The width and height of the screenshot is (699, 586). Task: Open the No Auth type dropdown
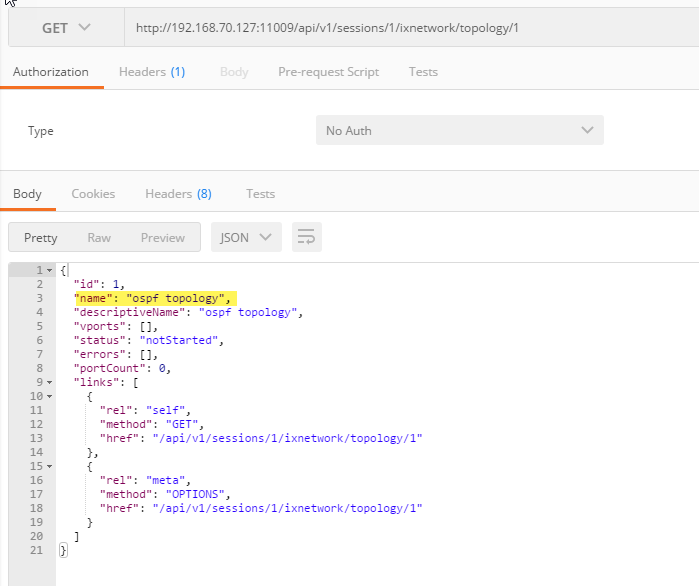[459, 131]
